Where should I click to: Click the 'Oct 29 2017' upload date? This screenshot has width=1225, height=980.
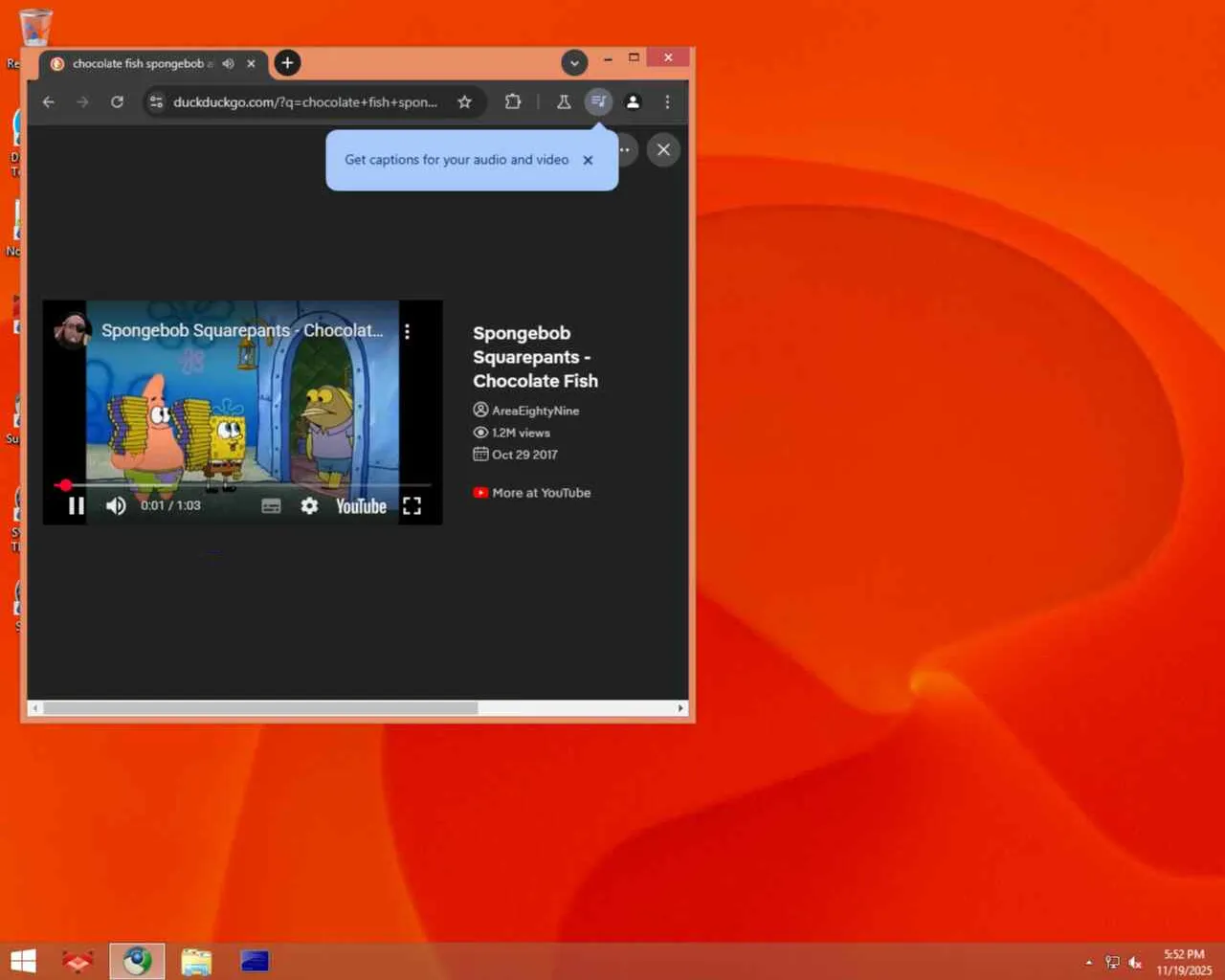(524, 455)
